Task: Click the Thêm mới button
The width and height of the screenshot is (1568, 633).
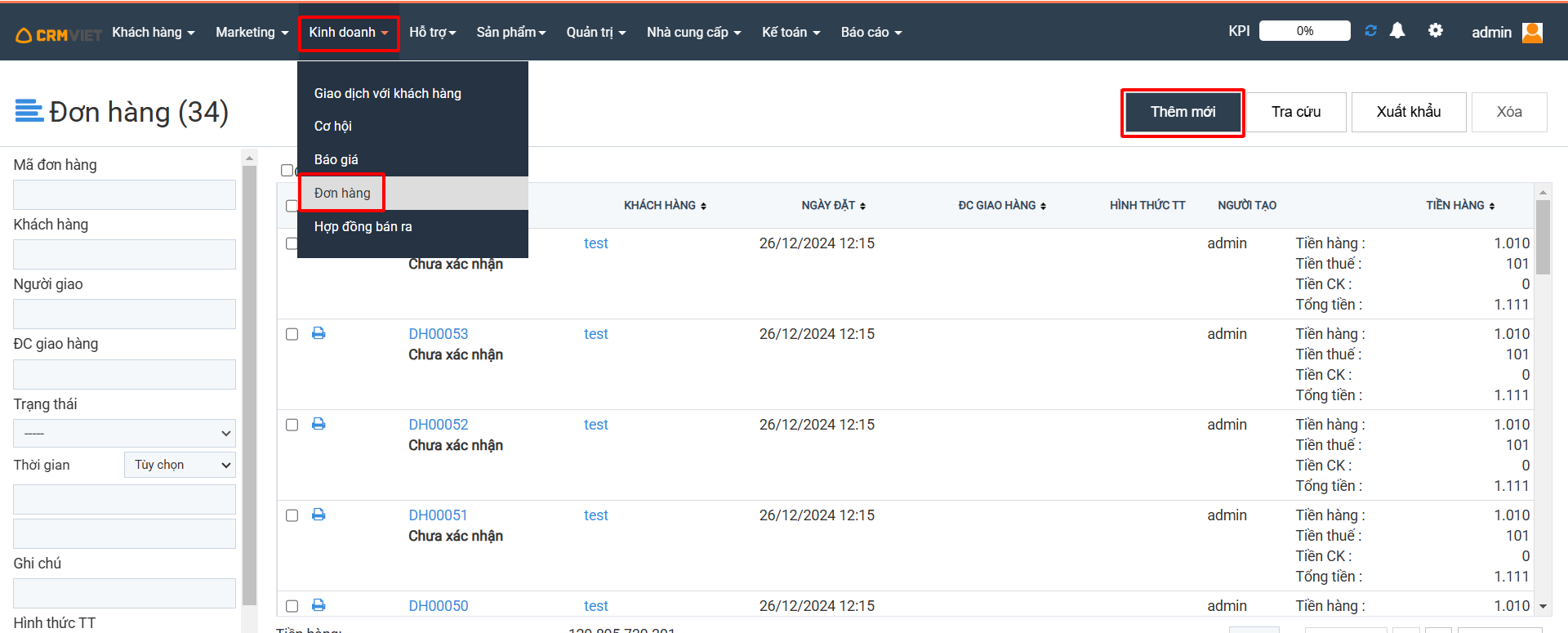Action: [x=1183, y=112]
